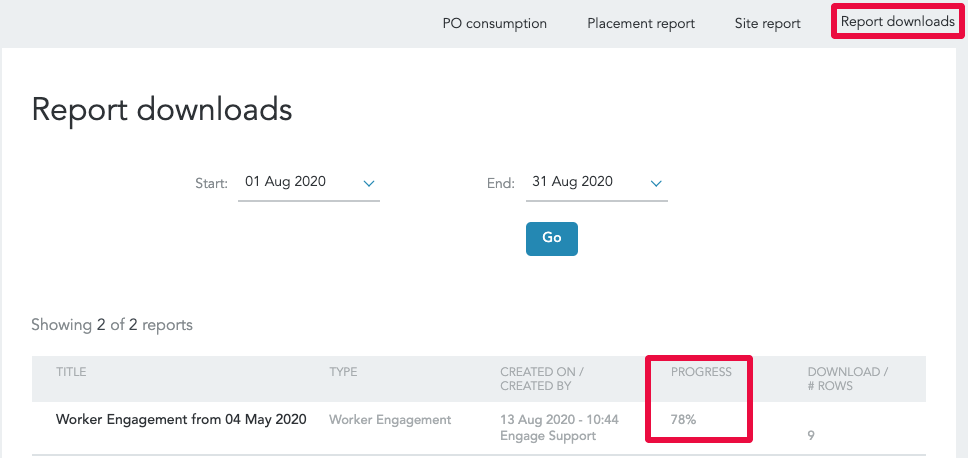Switch to the Placement report tab
This screenshot has width=968, height=458.
(641, 23)
